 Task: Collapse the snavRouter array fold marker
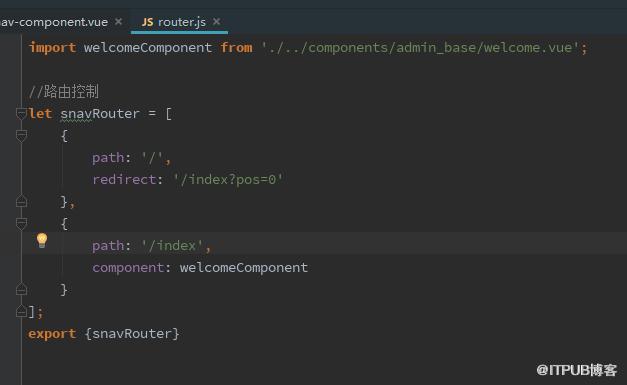click(x=21, y=114)
